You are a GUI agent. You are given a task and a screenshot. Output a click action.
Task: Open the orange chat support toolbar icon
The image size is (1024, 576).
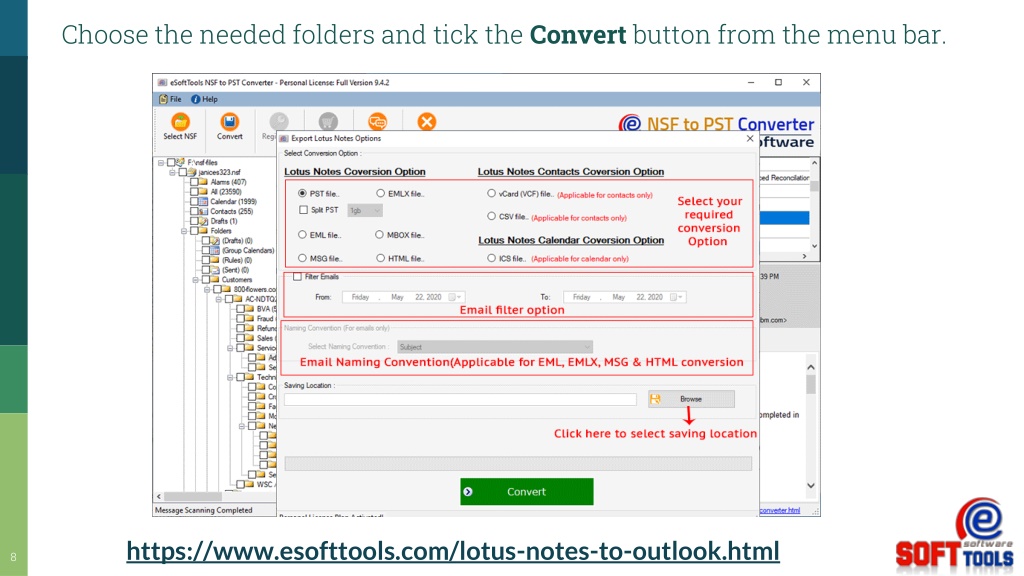coord(377,121)
